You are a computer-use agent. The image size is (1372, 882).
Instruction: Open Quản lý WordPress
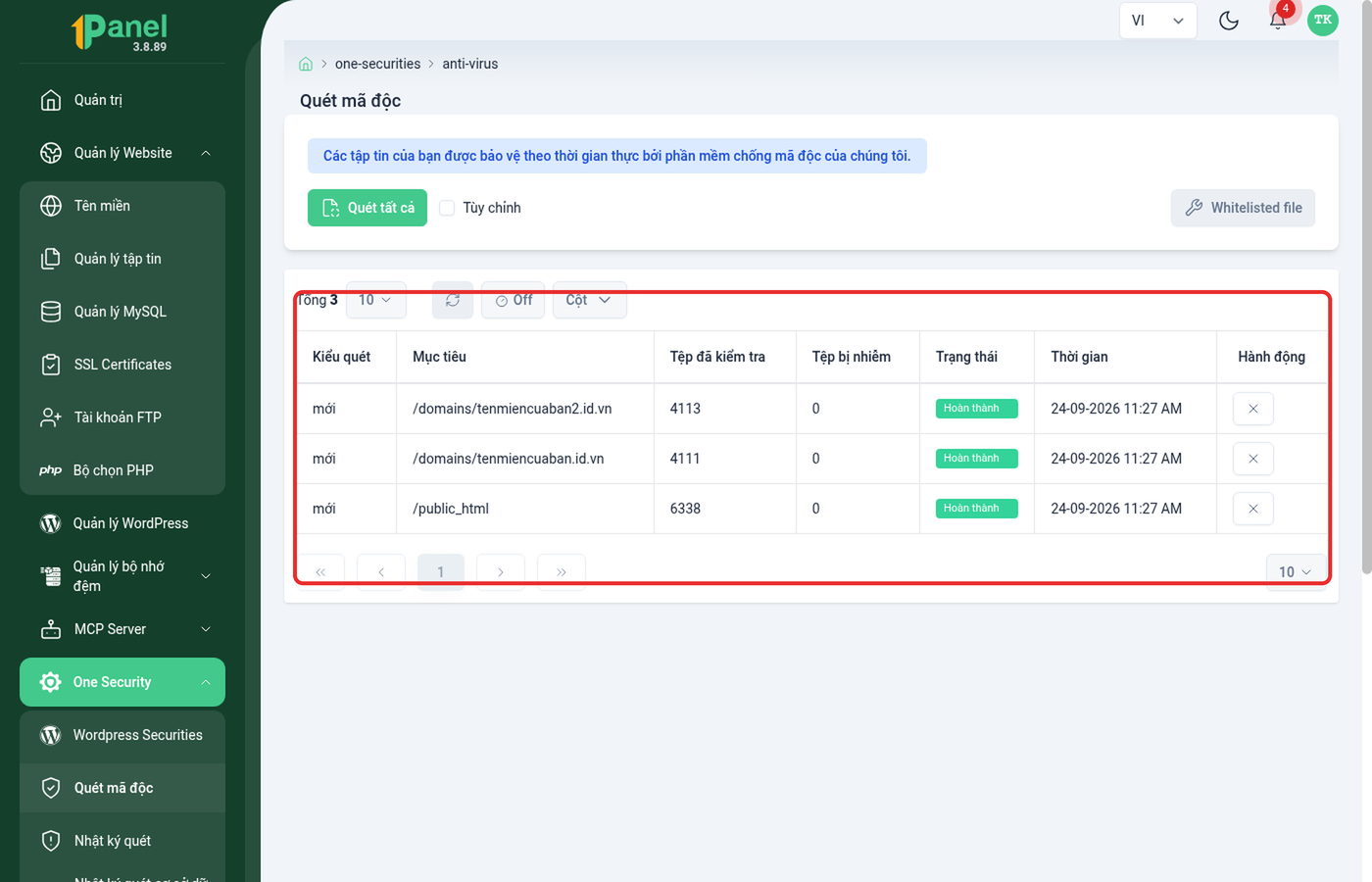122,523
